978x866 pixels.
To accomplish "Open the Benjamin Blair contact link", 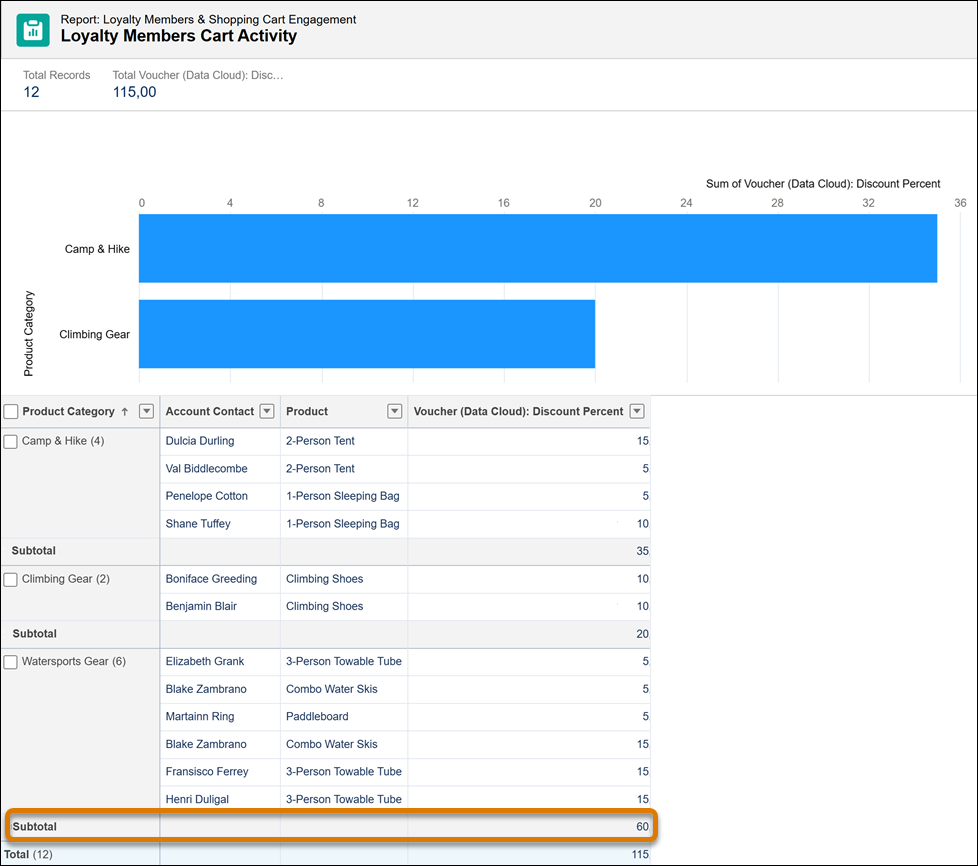I will pos(201,606).
